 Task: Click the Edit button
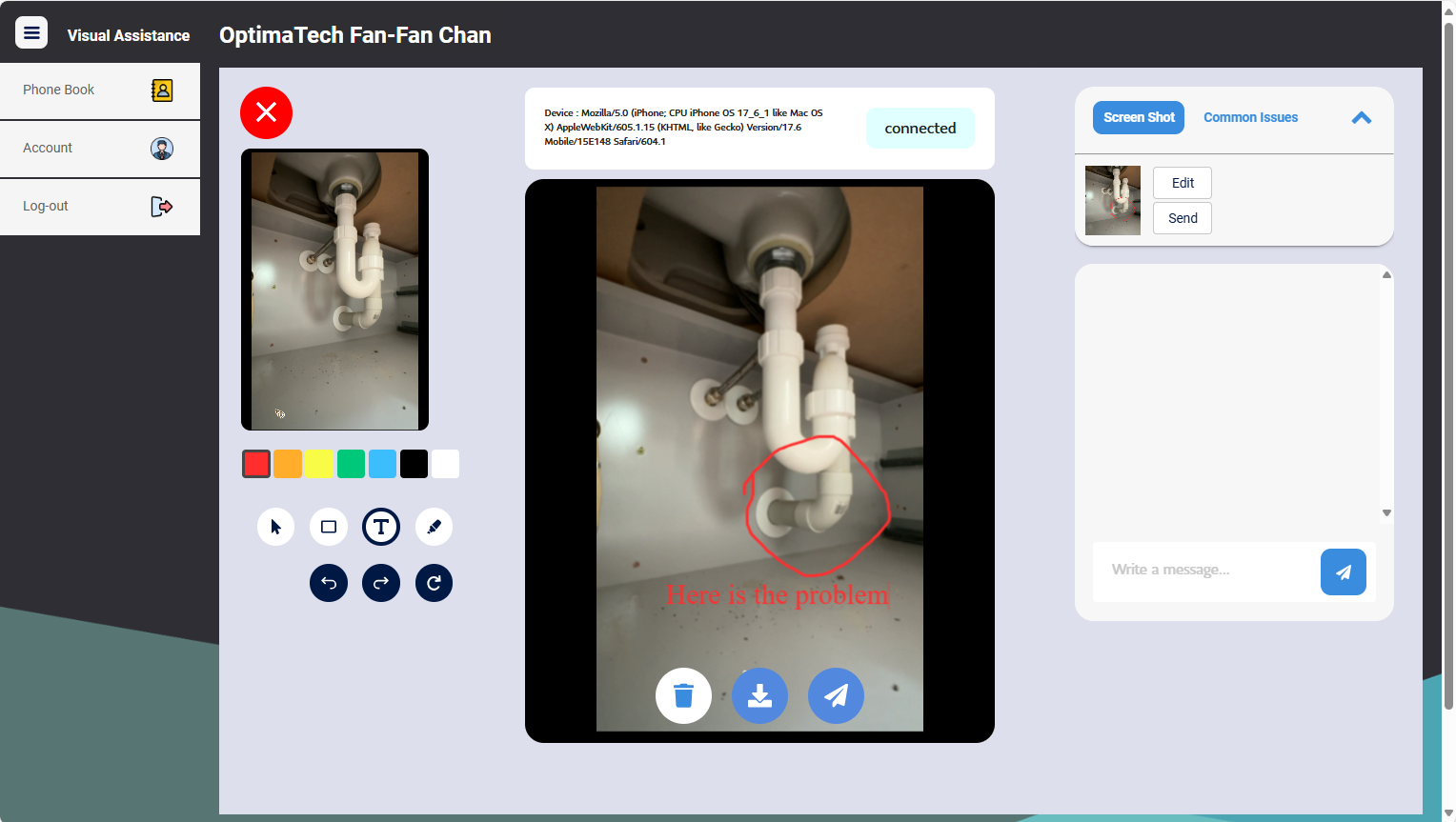click(x=1183, y=183)
